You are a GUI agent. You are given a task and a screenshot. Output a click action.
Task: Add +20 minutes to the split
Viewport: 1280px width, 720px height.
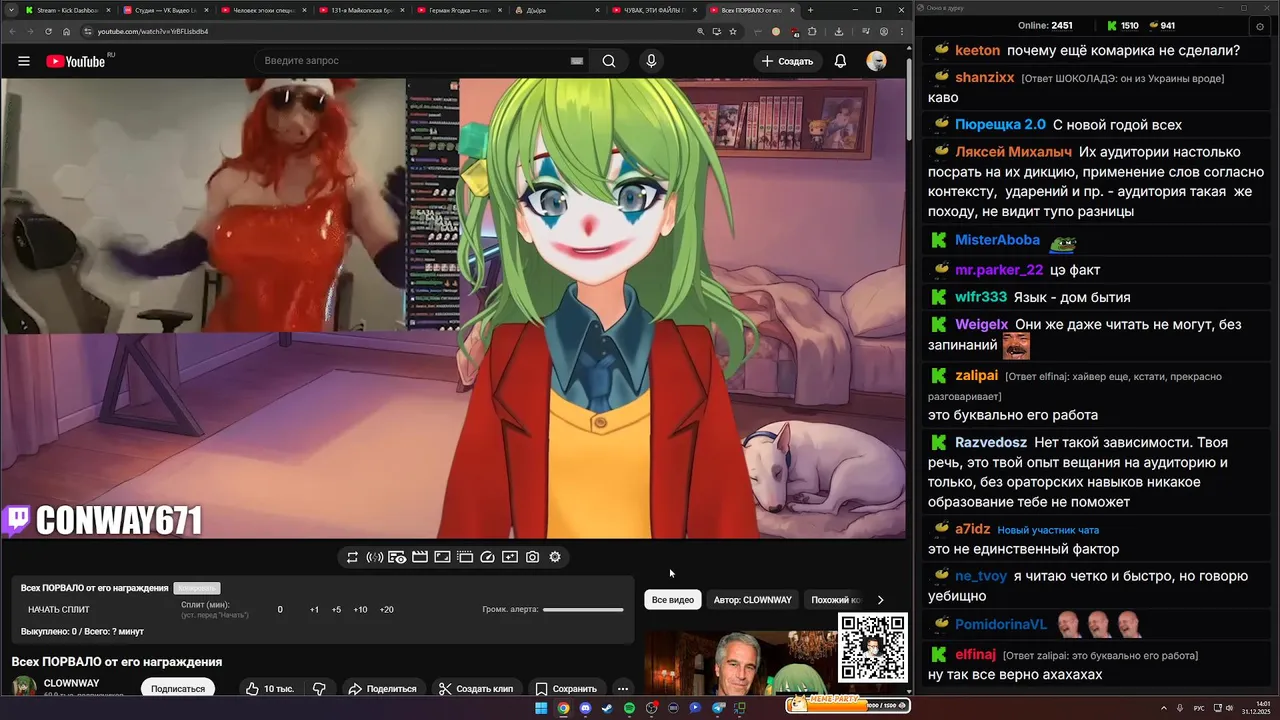tap(387, 609)
